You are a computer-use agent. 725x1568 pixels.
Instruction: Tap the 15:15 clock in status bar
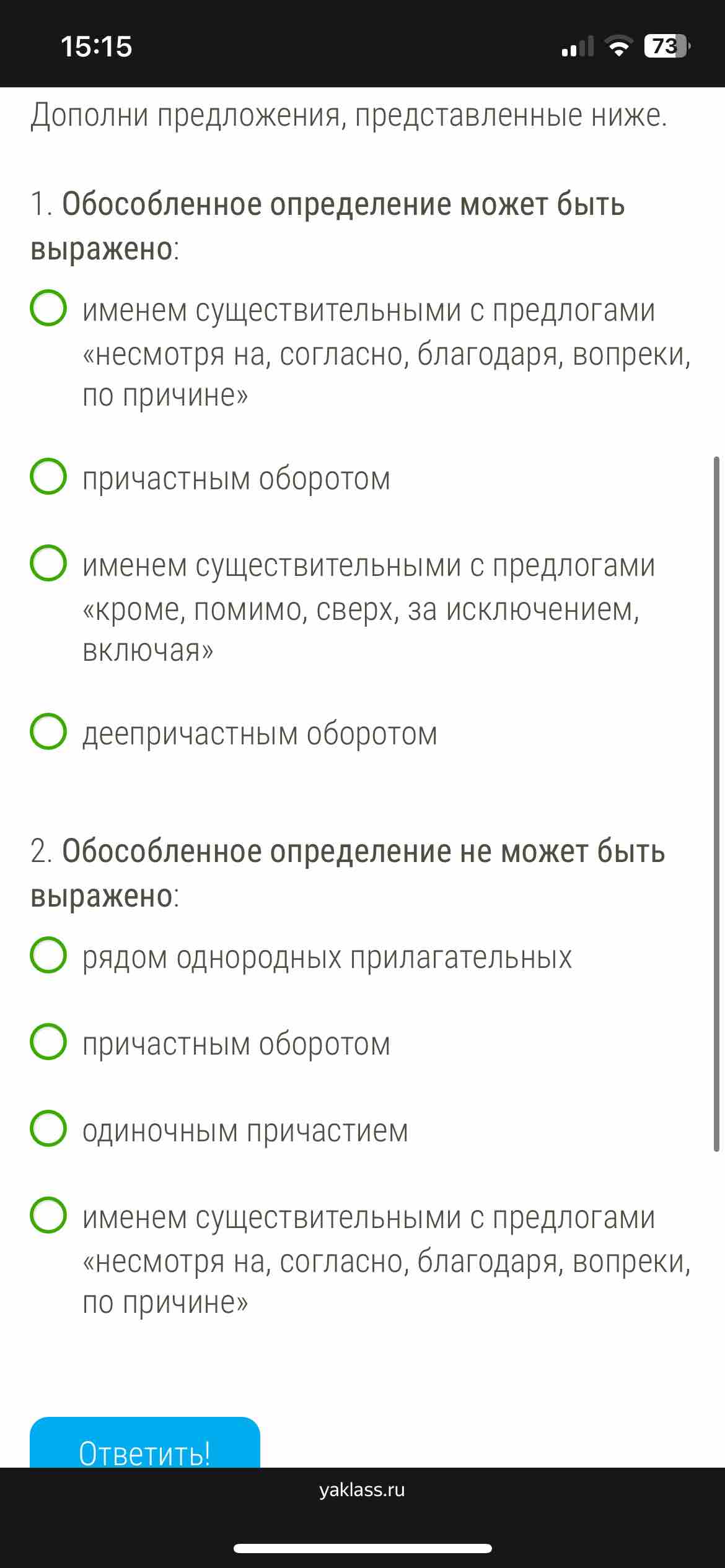pyautogui.click(x=97, y=47)
